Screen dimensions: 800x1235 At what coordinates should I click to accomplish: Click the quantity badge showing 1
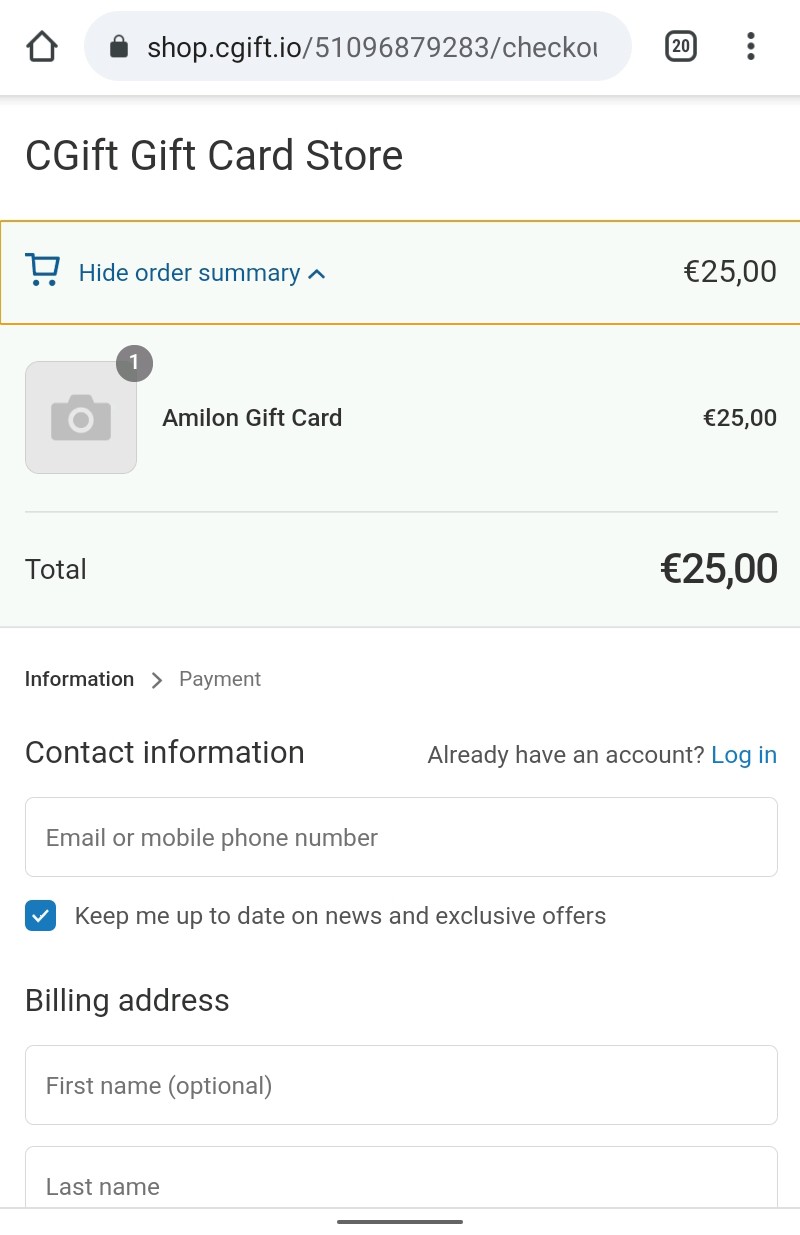pyautogui.click(x=134, y=363)
